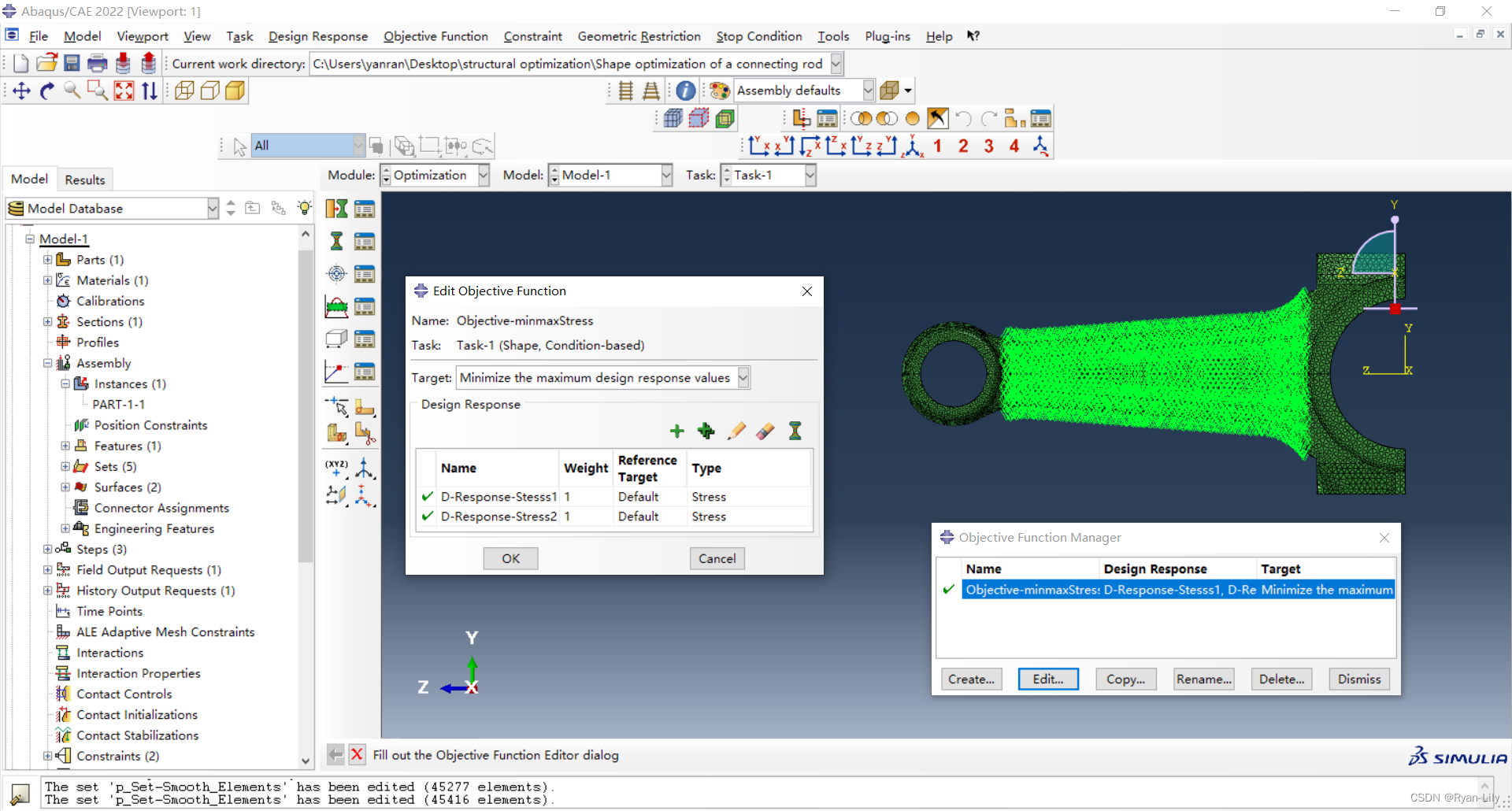Click Edit... in Objective Function Manager
Screen dimensions: 1512x811
[x=1048, y=679]
